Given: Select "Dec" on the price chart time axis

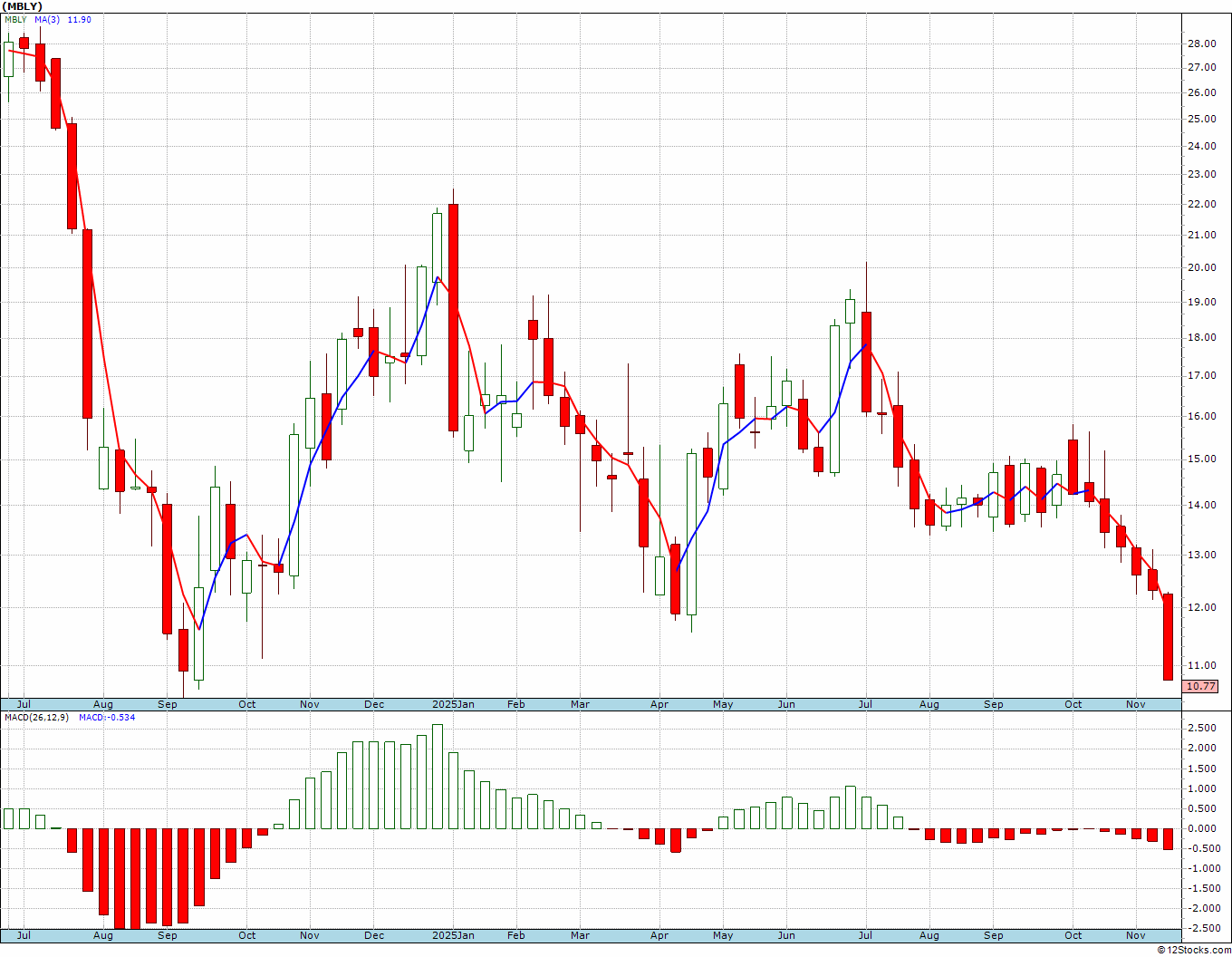Looking at the screenshot, I should [374, 704].
